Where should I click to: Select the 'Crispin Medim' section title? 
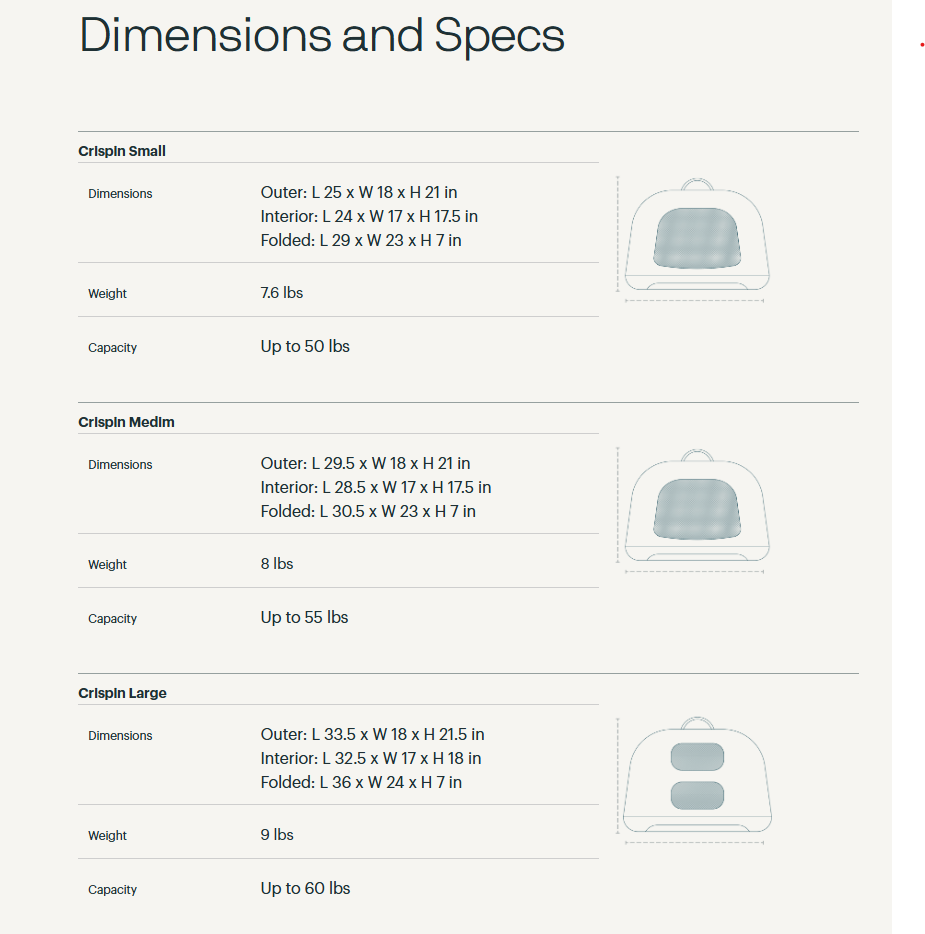point(126,422)
